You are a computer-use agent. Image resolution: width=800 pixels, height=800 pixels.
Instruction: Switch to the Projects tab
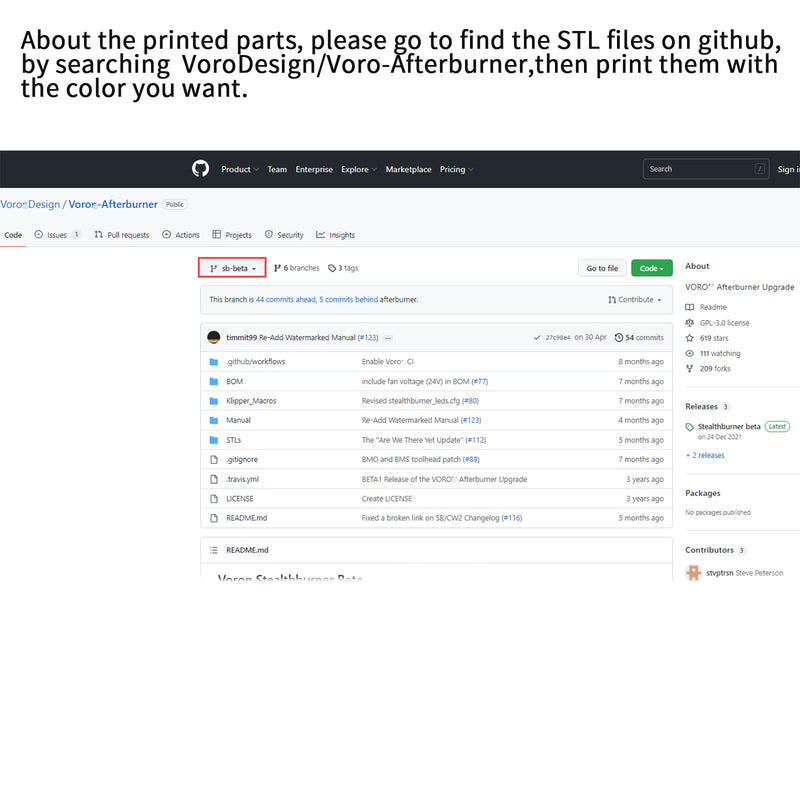[232, 235]
